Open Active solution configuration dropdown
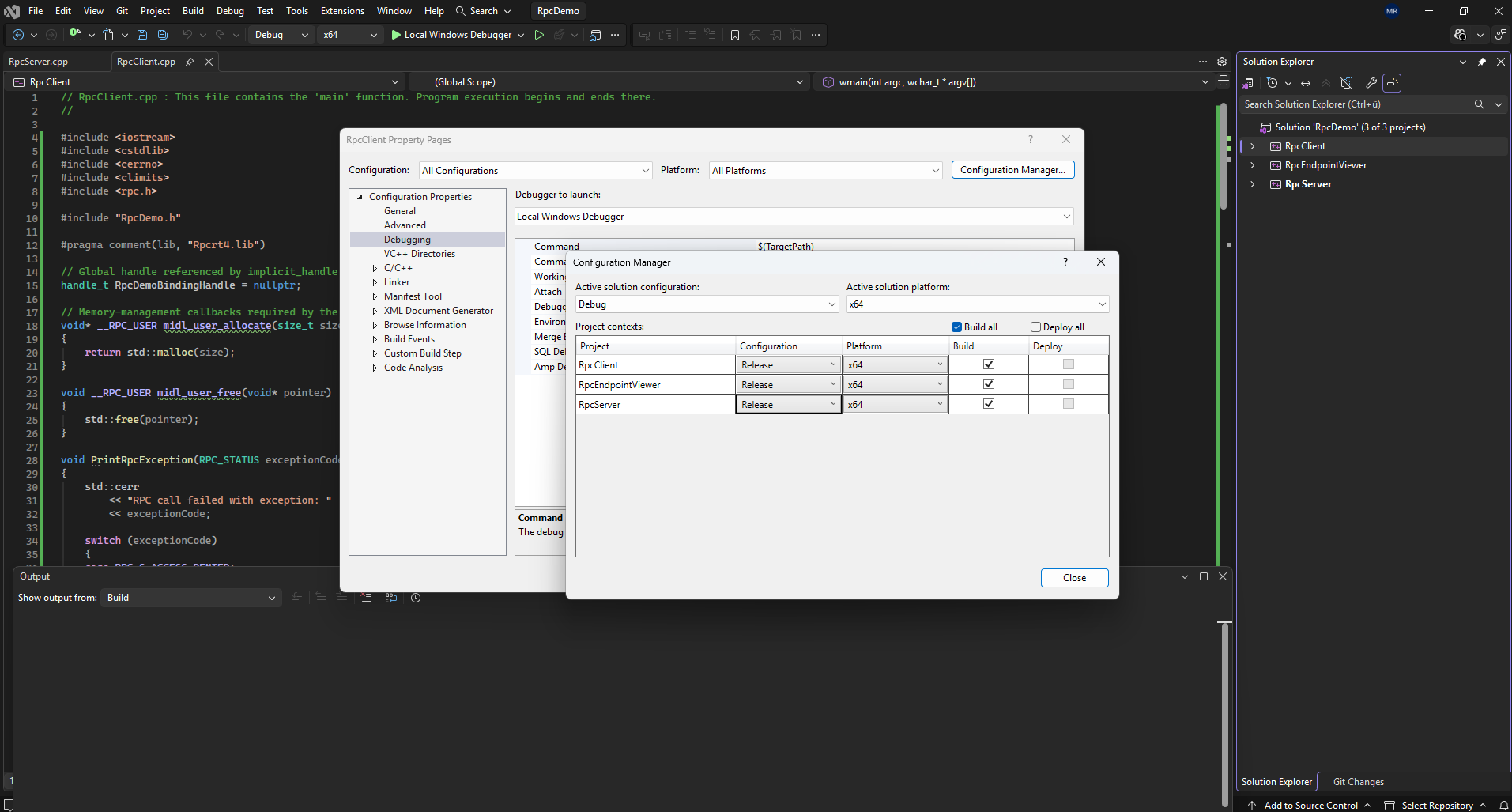 click(707, 304)
